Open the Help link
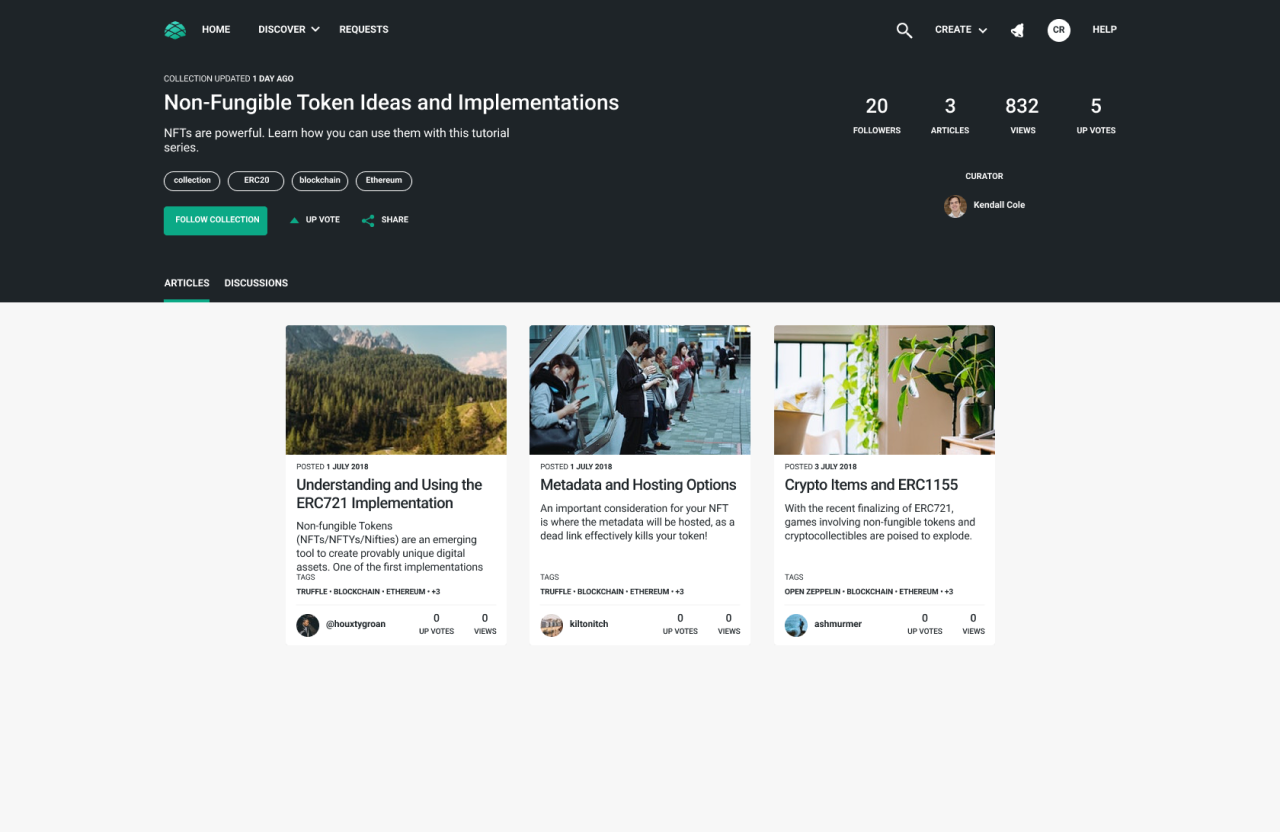Viewport: 1280px width, 832px height. tap(1104, 30)
